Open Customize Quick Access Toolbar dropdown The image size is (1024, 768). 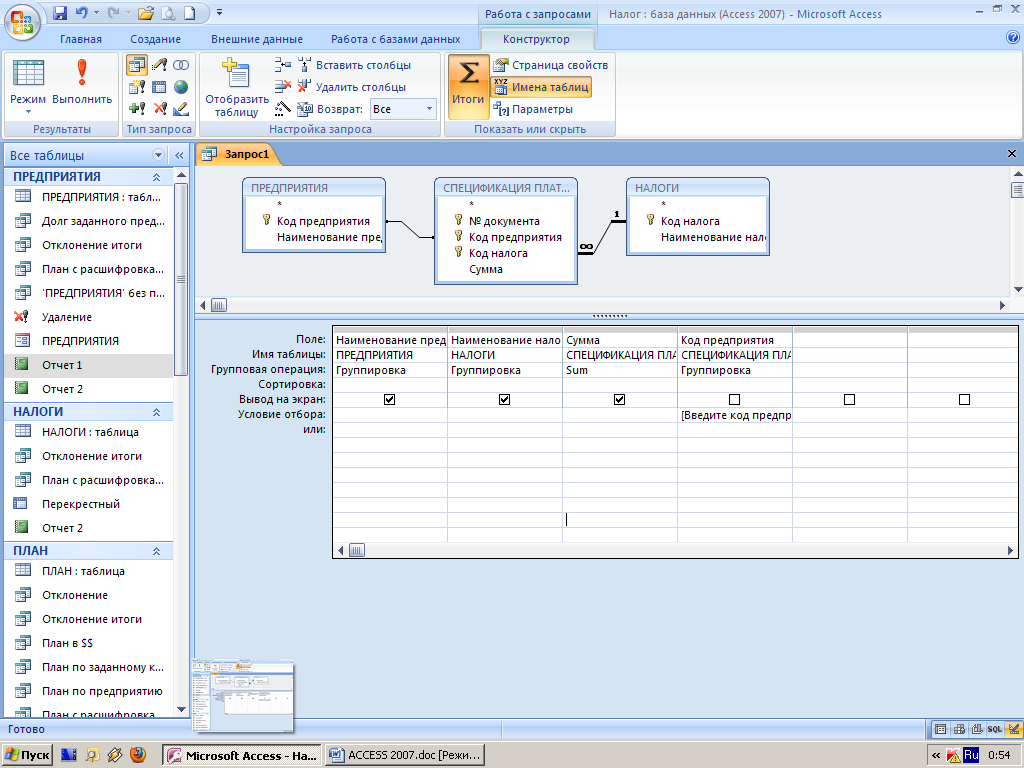[x=219, y=12]
